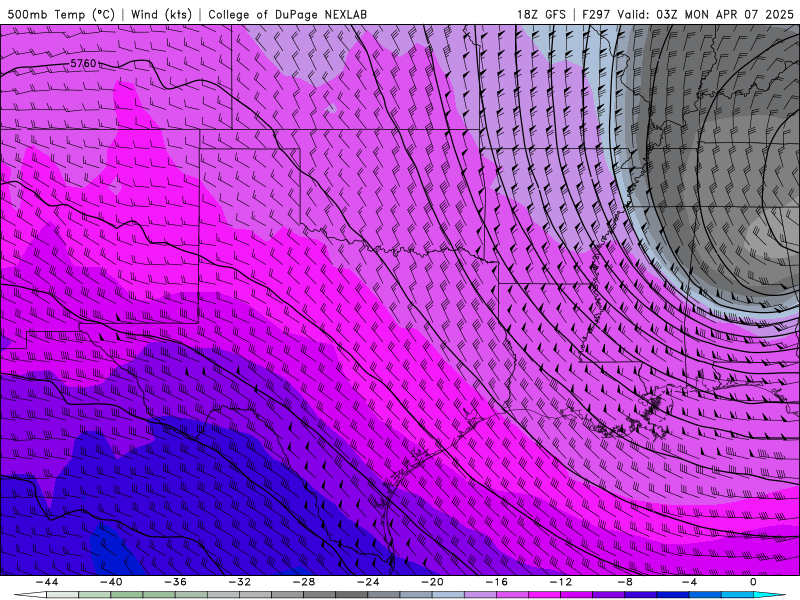Click the -32 colorbar tick label

point(239,582)
